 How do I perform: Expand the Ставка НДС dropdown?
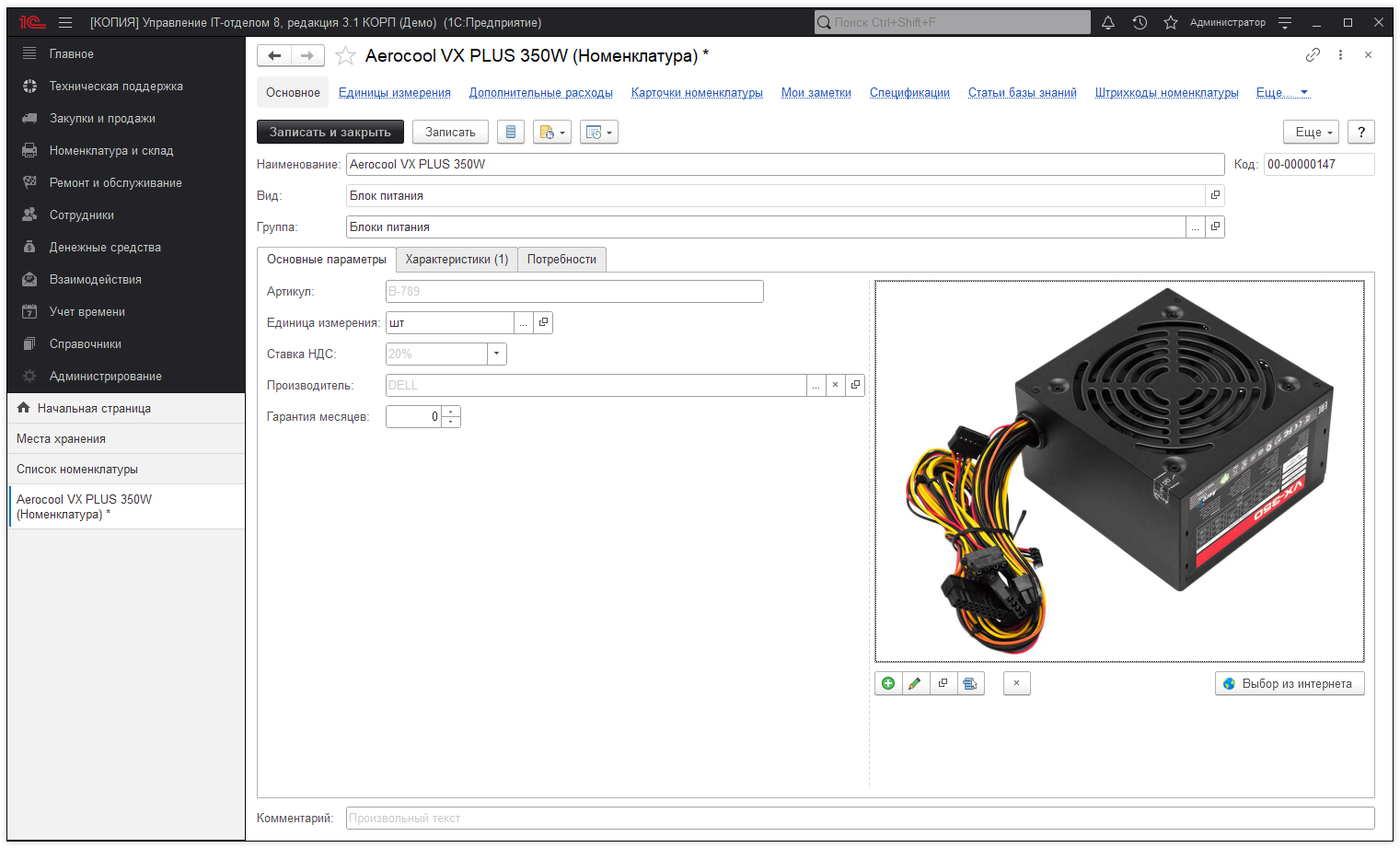click(497, 354)
